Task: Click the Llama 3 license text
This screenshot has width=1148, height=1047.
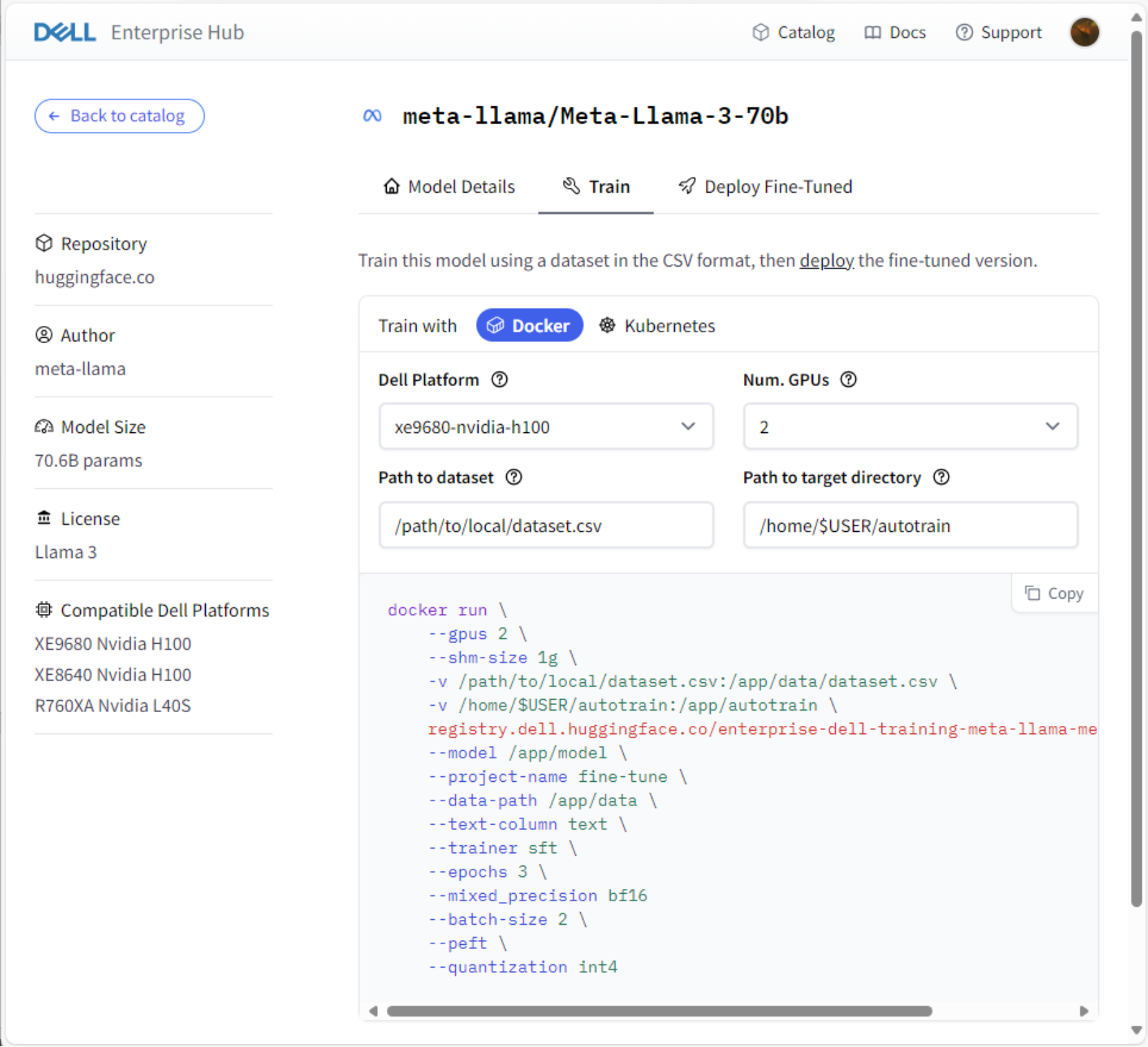Action: pos(66,552)
